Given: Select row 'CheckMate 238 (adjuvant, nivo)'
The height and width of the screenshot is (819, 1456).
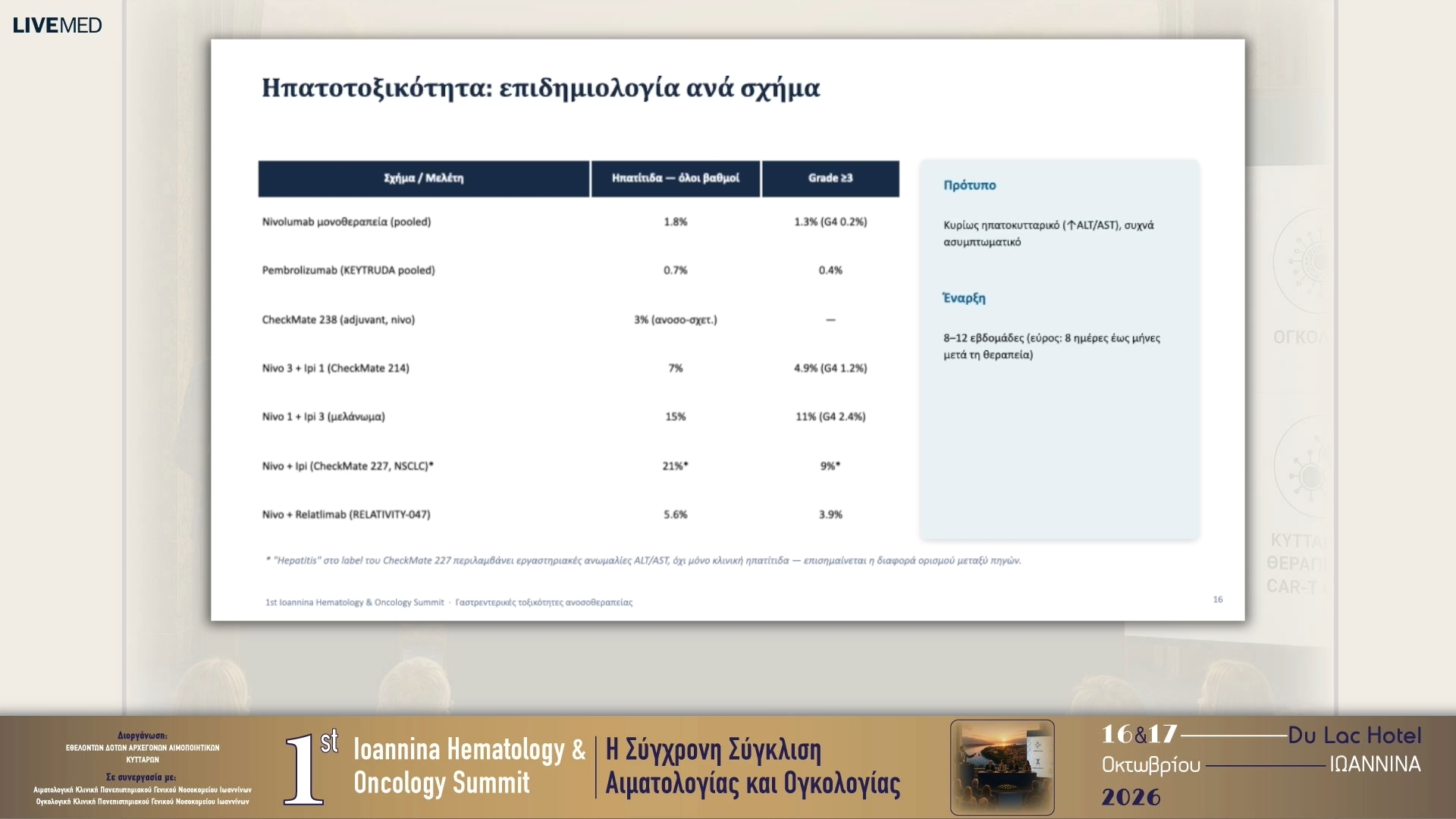Looking at the screenshot, I should tap(579, 319).
